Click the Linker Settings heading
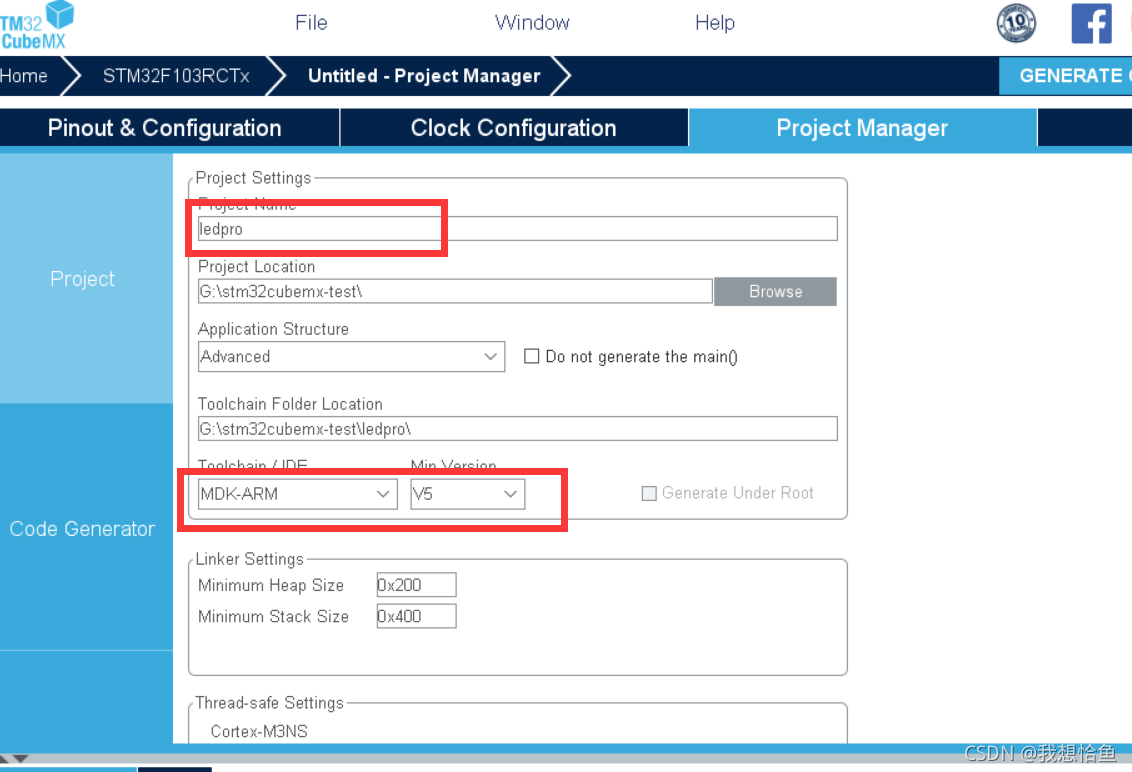Screen dimensions: 1132x772 tap(250, 559)
